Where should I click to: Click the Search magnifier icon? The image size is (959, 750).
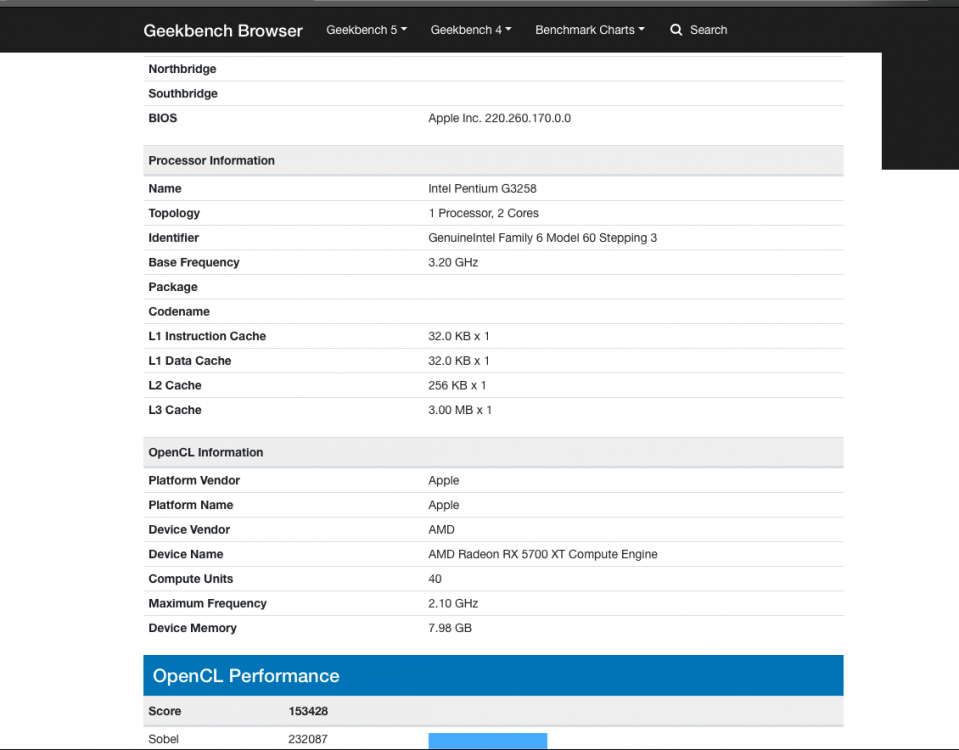tap(676, 30)
